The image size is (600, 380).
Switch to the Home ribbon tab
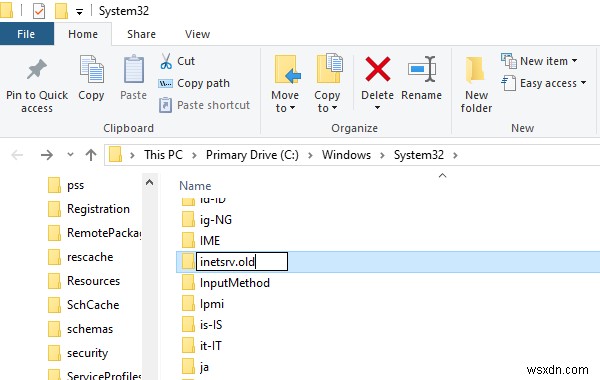83,34
